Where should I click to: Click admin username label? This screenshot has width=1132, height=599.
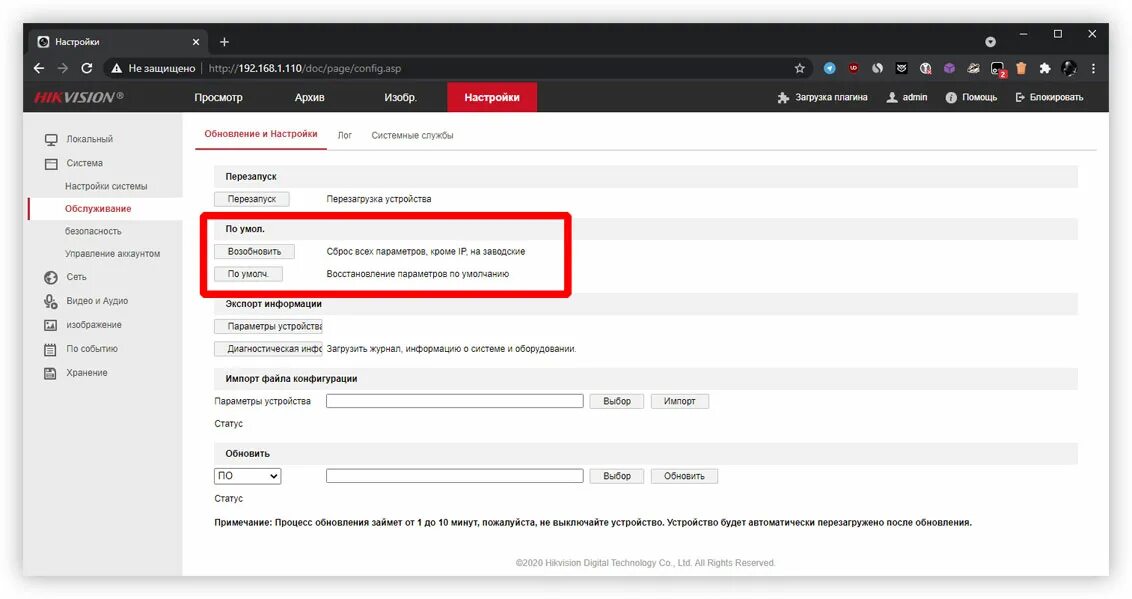915,97
